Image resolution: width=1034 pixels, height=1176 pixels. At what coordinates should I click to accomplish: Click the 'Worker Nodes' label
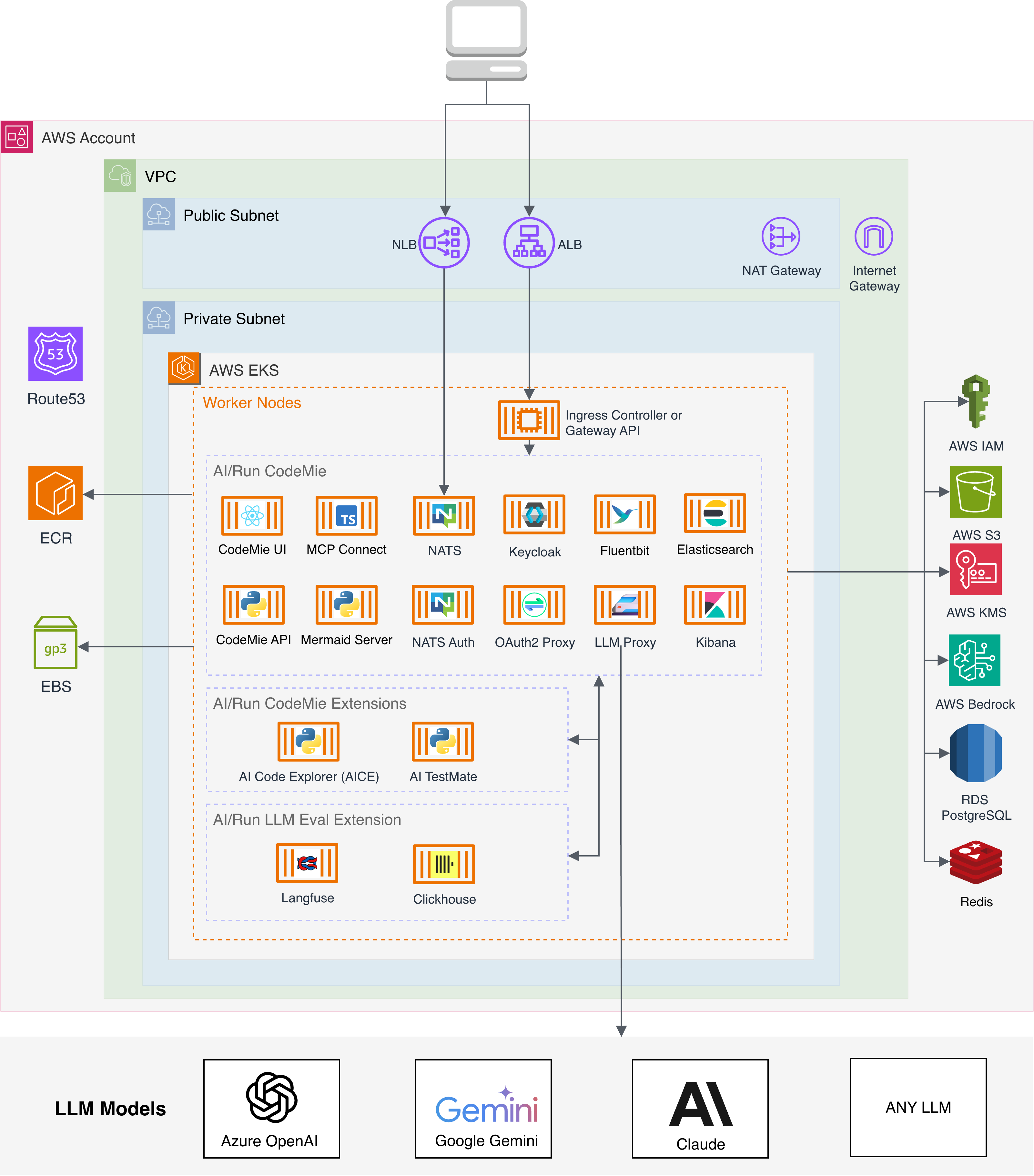(252, 403)
